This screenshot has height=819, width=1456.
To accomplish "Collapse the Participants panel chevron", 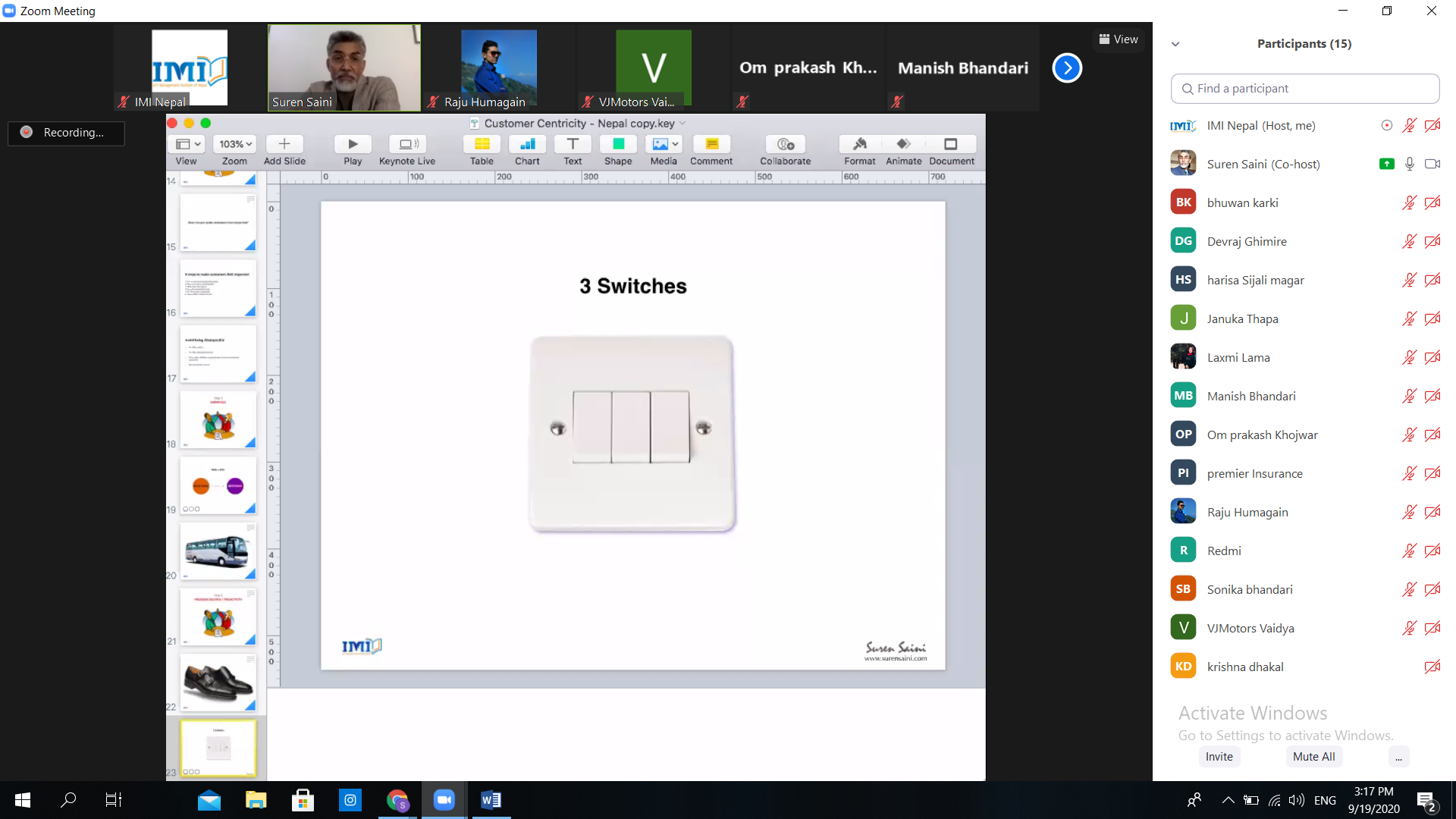I will (x=1175, y=44).
